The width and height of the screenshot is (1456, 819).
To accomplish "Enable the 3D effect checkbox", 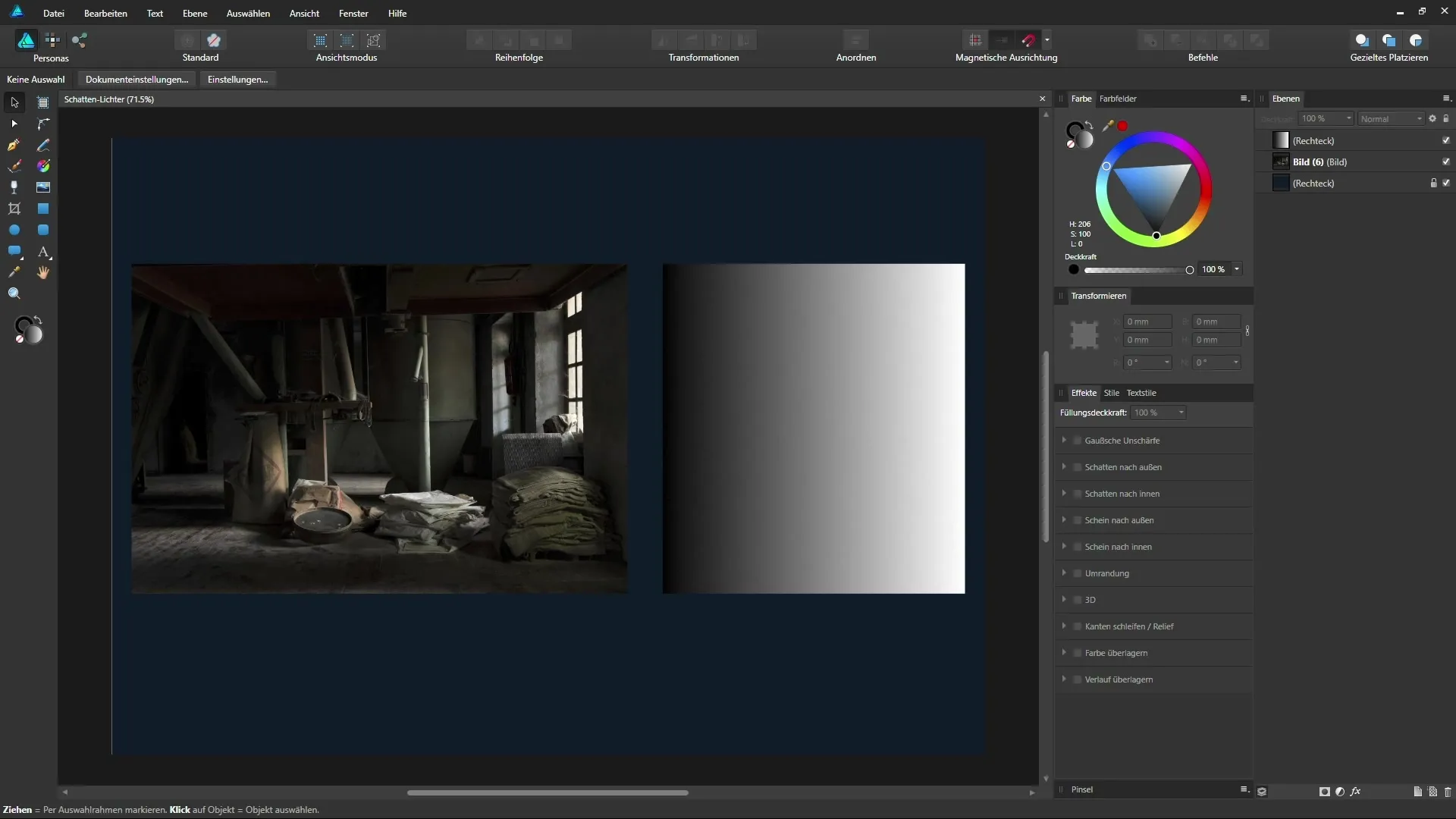I will [x=1078, y=600].
